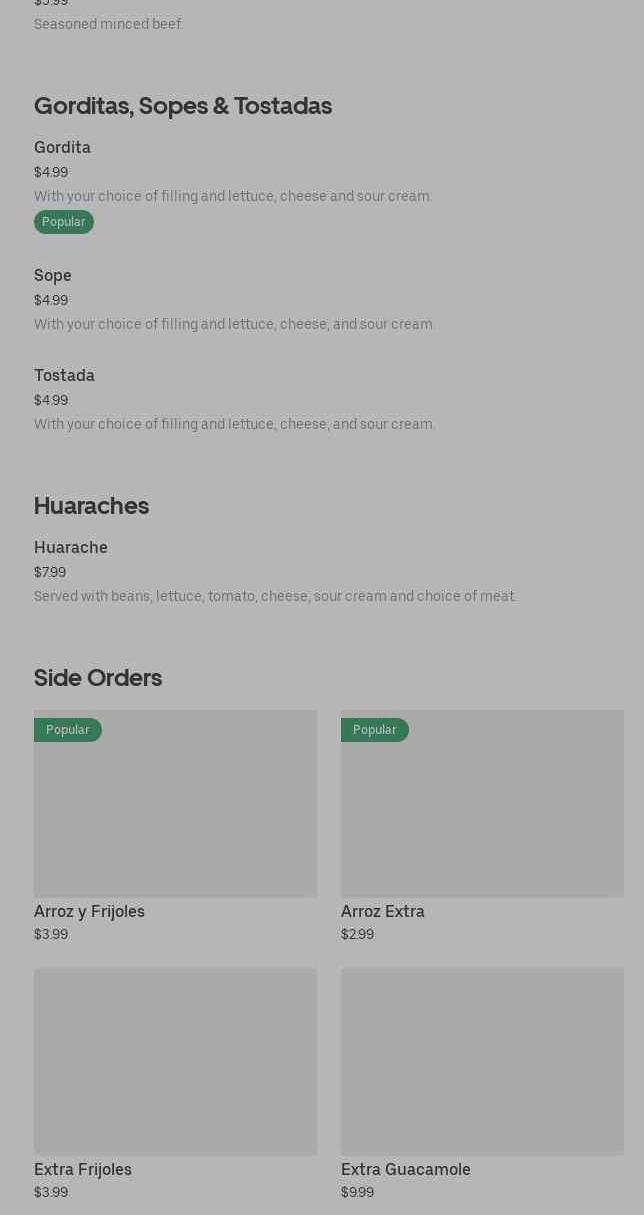
Task: Click the Arroz y Frijoles photo
Action: [x=175, y=815]
